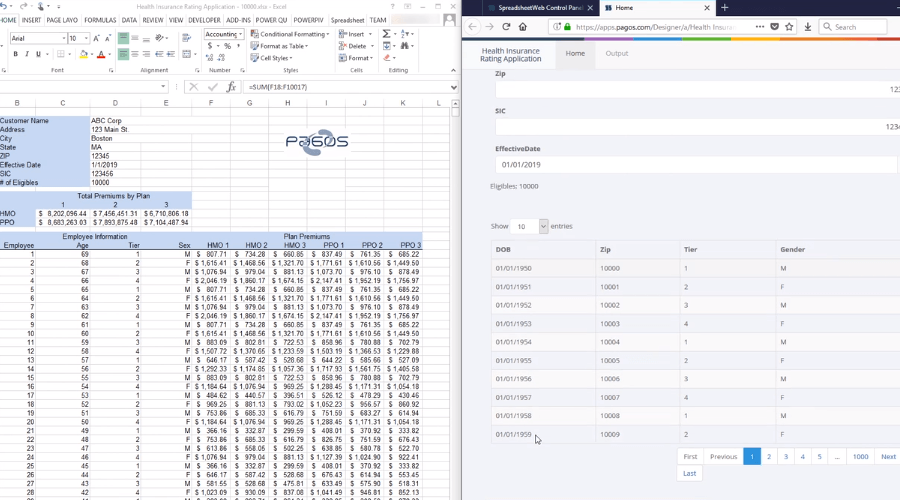Apply Percent Style number format
The height and width of the screenshot is (500, 900).
coord(227,46)
